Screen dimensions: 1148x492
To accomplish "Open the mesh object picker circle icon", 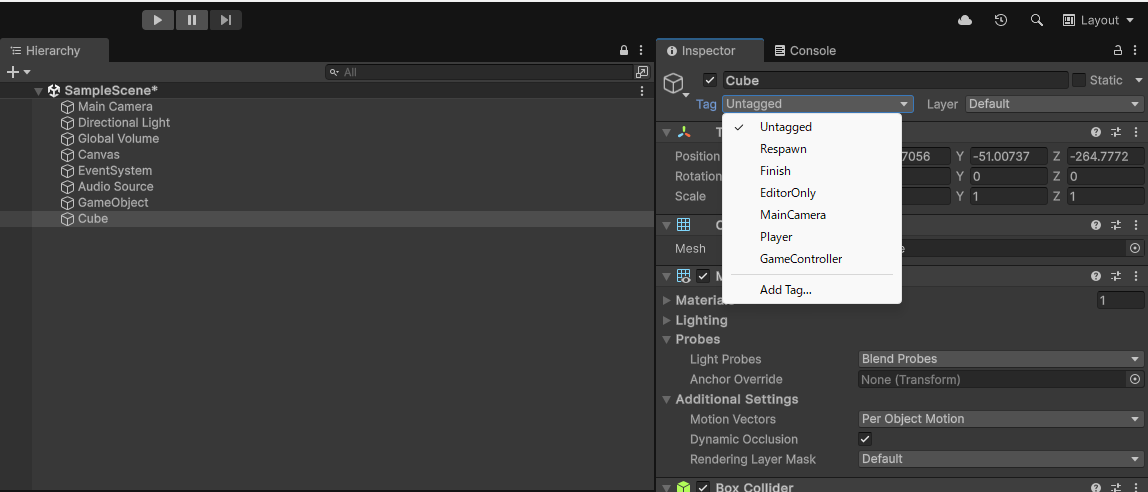I will tap(1134, 248).
